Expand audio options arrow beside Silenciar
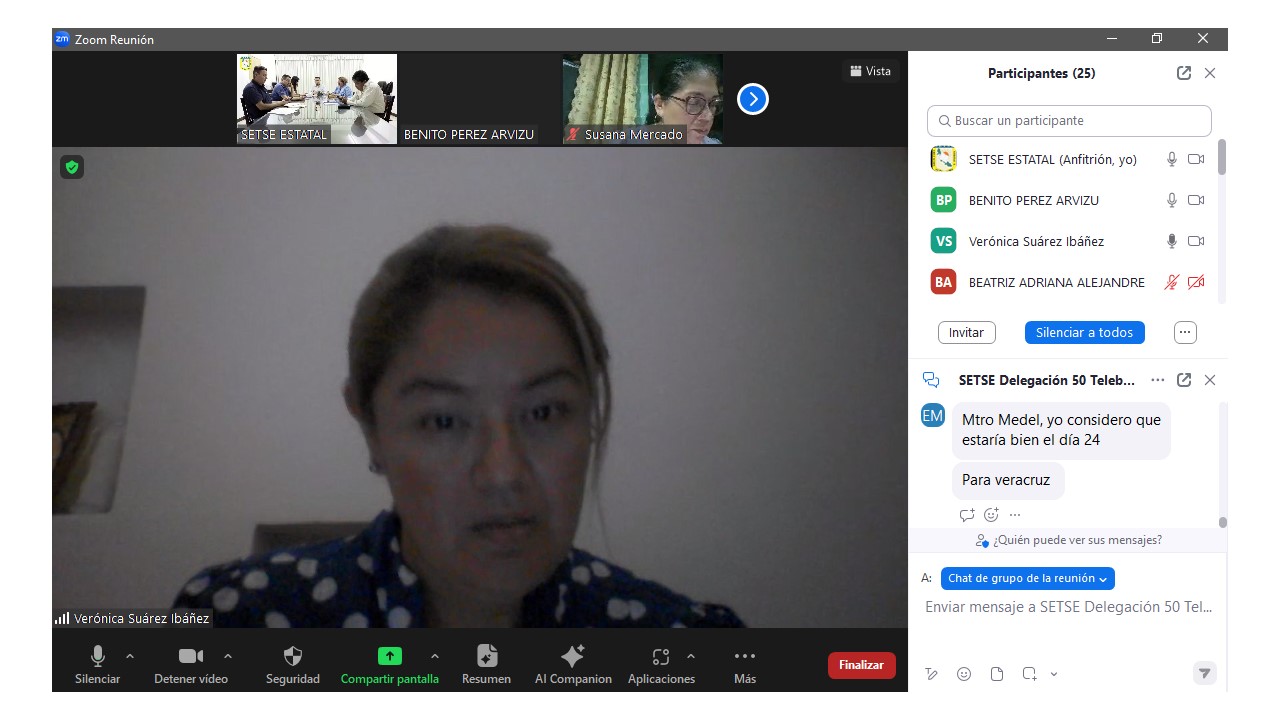The height and width of the screenshot is (720, 1280). coord(130,656)
